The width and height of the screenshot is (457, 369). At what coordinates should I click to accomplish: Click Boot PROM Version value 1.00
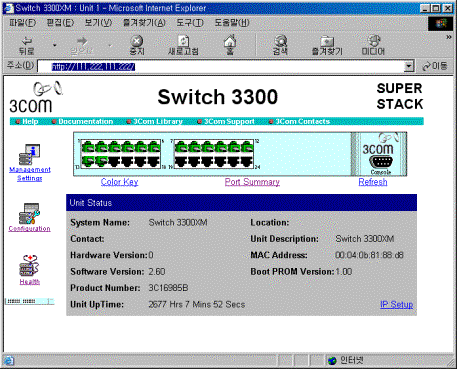344,272
